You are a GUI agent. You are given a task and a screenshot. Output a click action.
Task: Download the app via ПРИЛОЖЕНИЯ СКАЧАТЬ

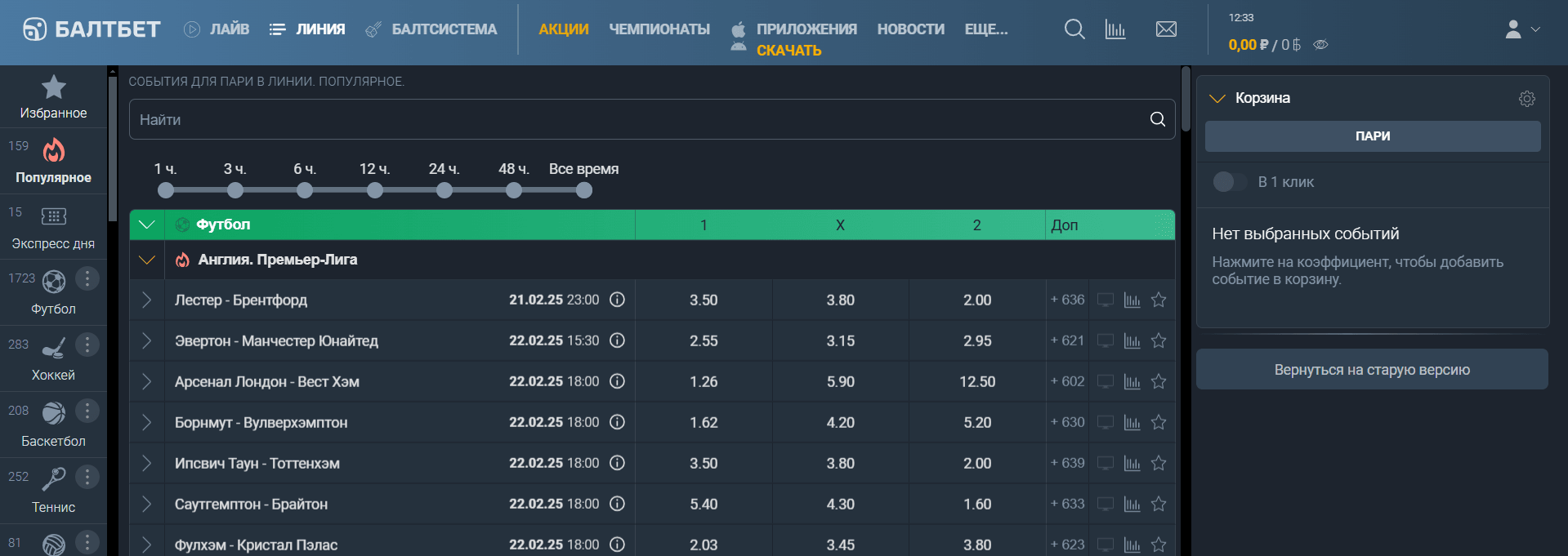click(793, 39)
